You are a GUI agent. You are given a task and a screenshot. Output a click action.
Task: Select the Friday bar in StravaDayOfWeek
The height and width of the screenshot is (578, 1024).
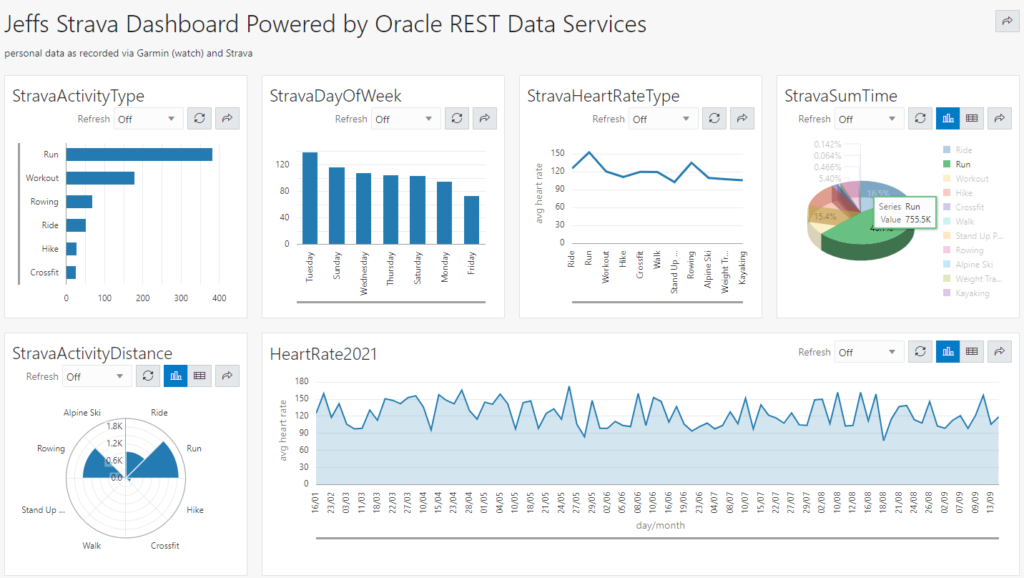click(472, 220)
